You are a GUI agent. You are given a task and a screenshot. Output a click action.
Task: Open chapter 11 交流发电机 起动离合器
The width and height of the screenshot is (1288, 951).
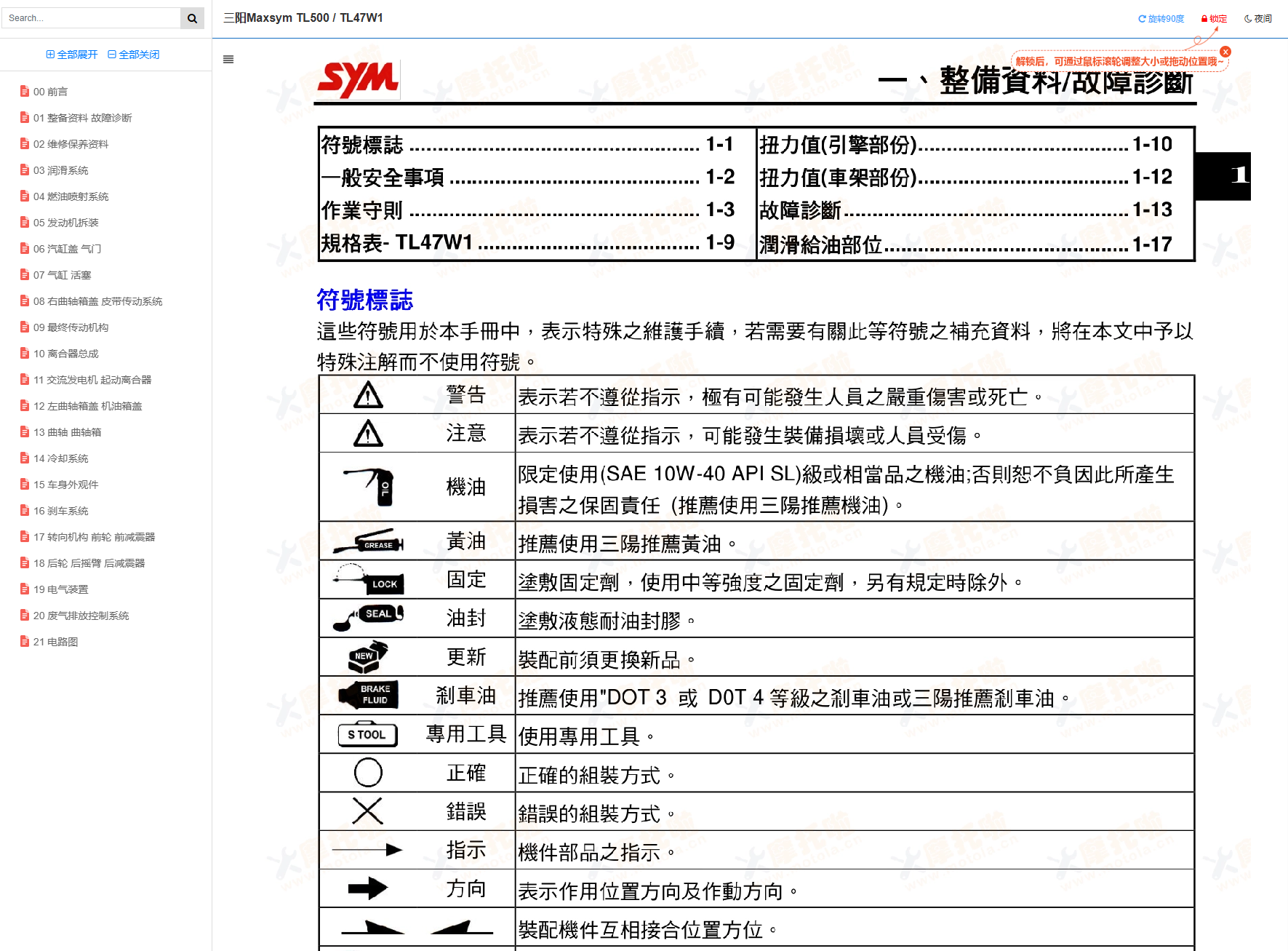point(92,380)
